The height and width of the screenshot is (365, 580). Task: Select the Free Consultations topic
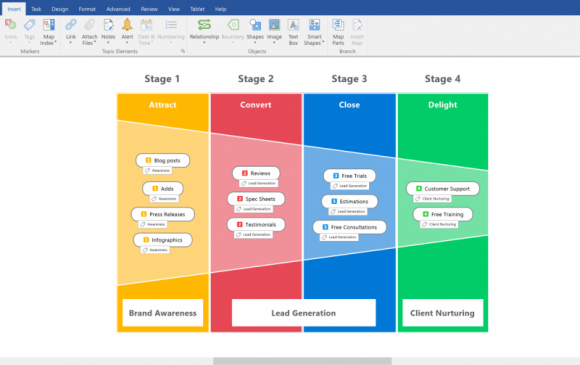(x=350, y=227)
